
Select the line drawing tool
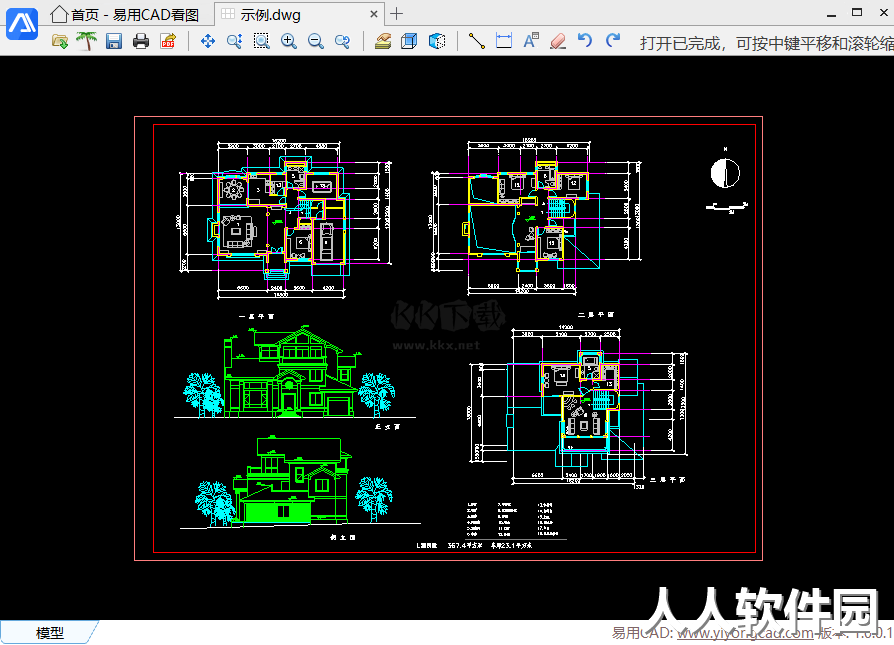click(x=477, y=41)
